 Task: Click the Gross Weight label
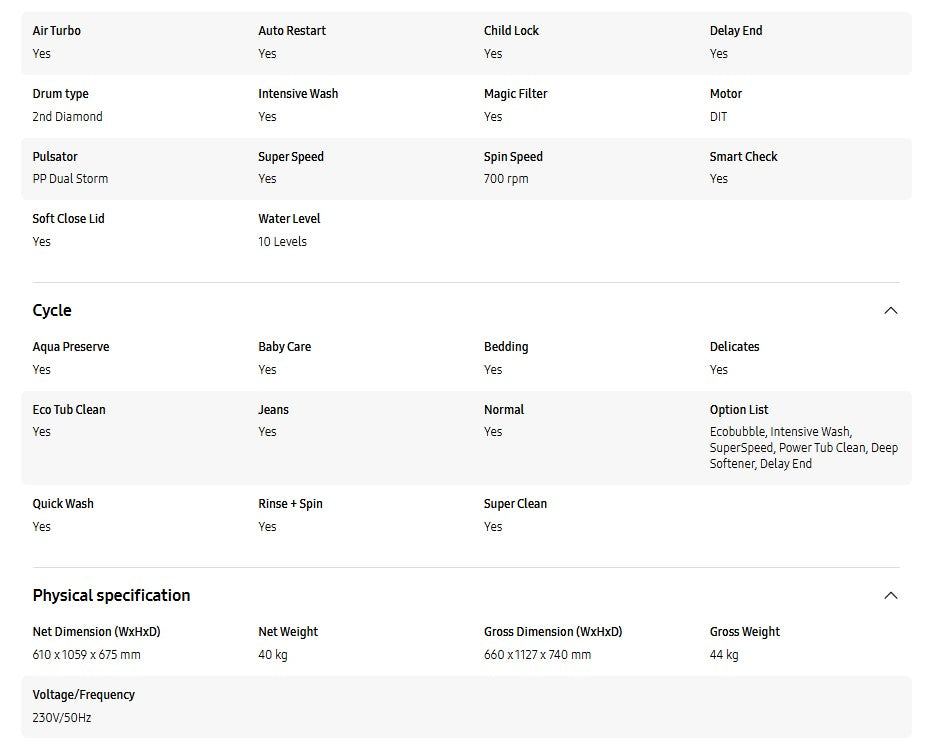point(744,632)
